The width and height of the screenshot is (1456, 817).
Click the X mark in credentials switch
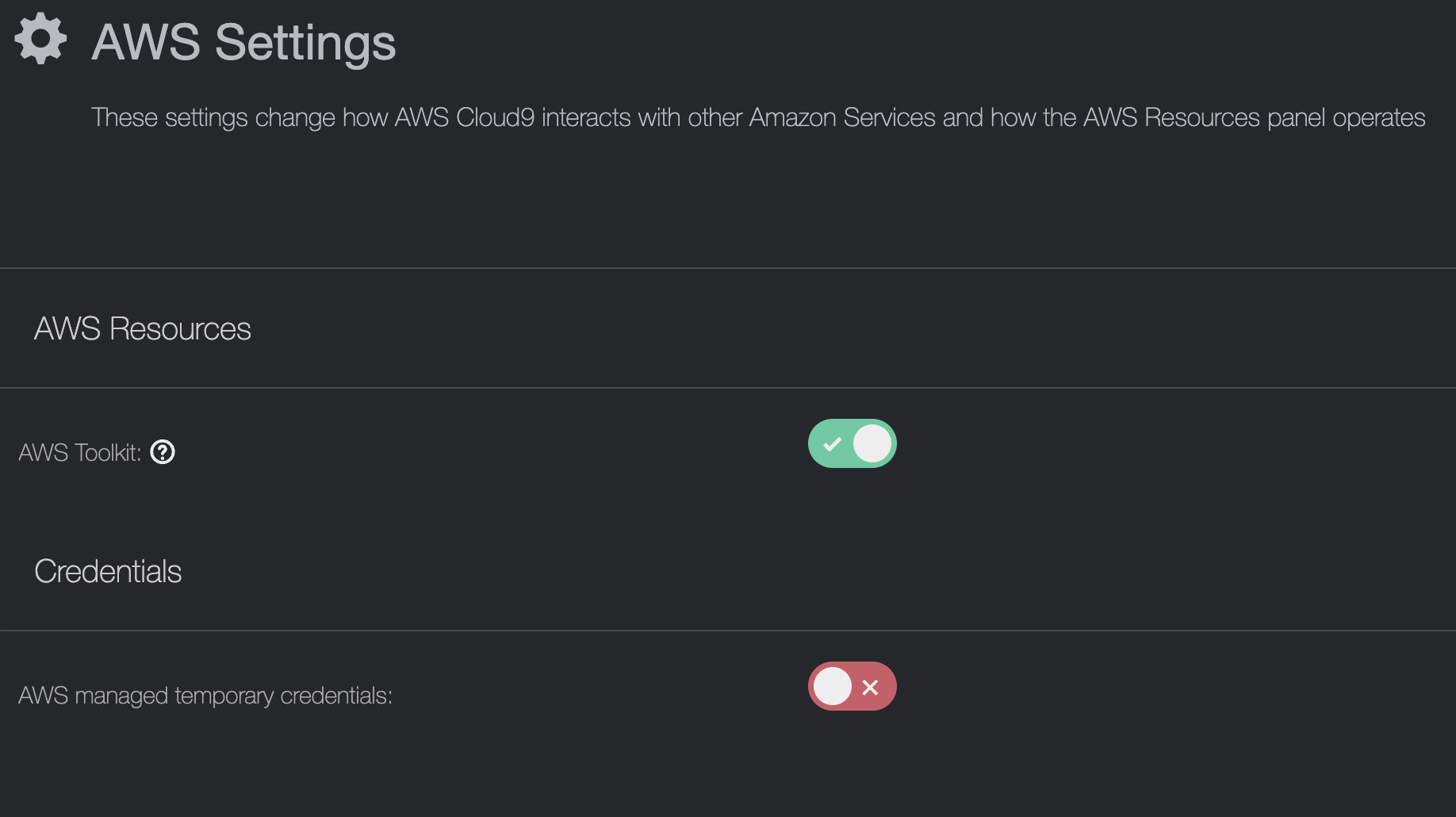[870, 687]
